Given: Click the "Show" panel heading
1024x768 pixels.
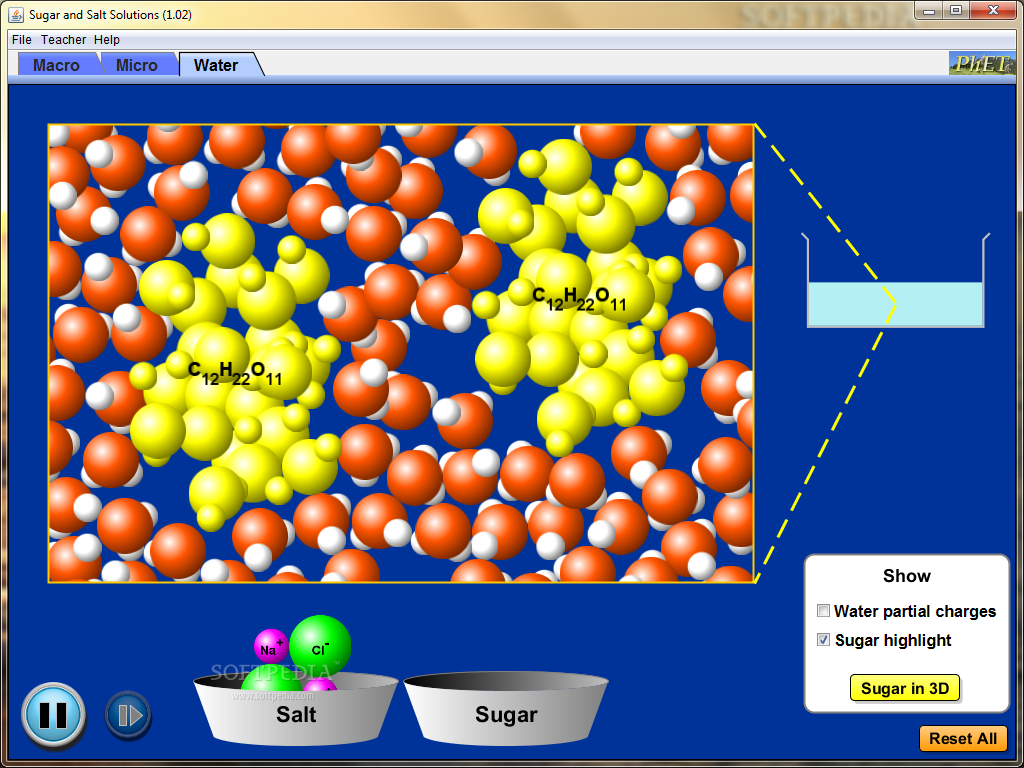Looking at the screenshot, I should (906, 576).
